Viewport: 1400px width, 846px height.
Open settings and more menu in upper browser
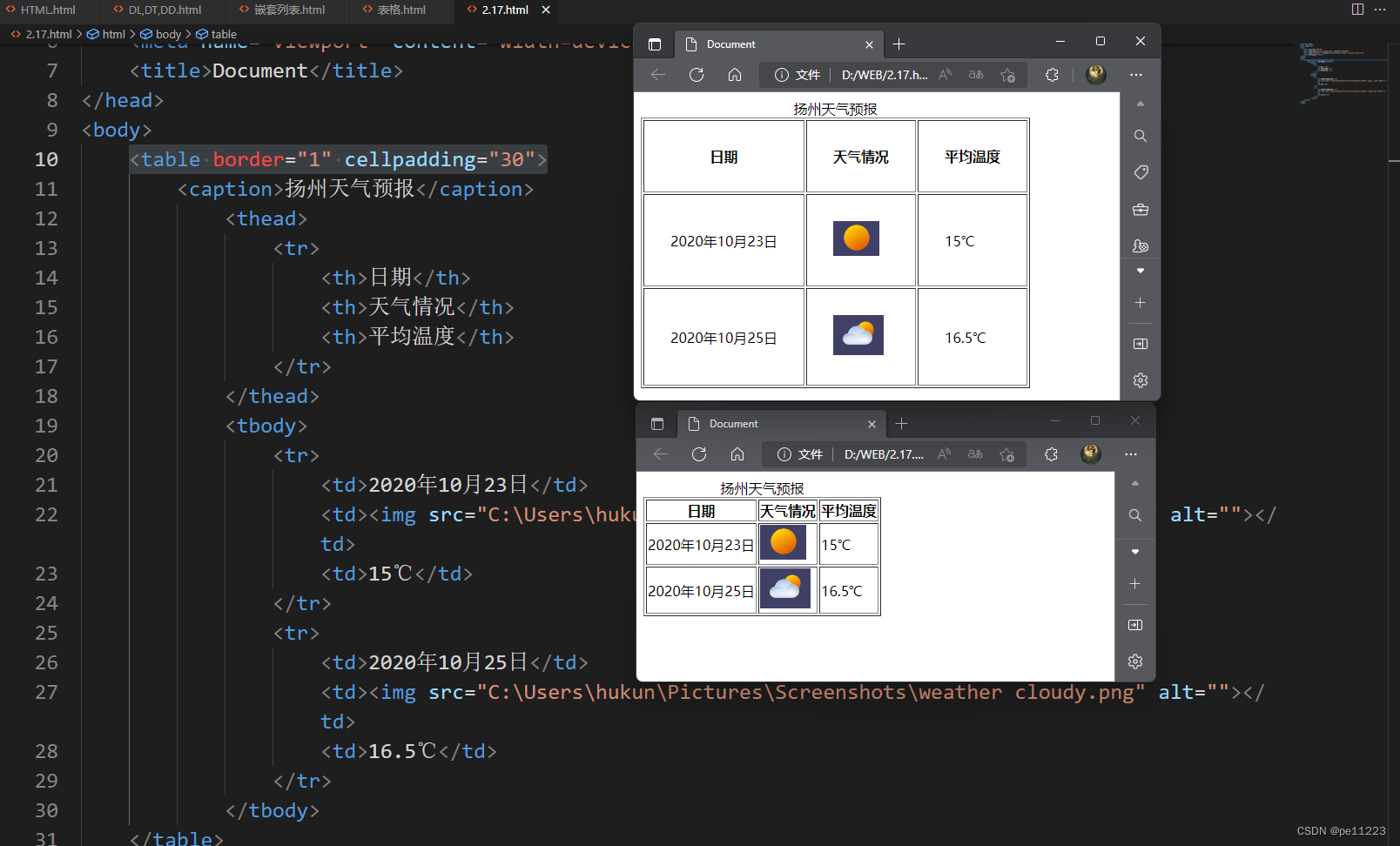(x=1136, y=75)
